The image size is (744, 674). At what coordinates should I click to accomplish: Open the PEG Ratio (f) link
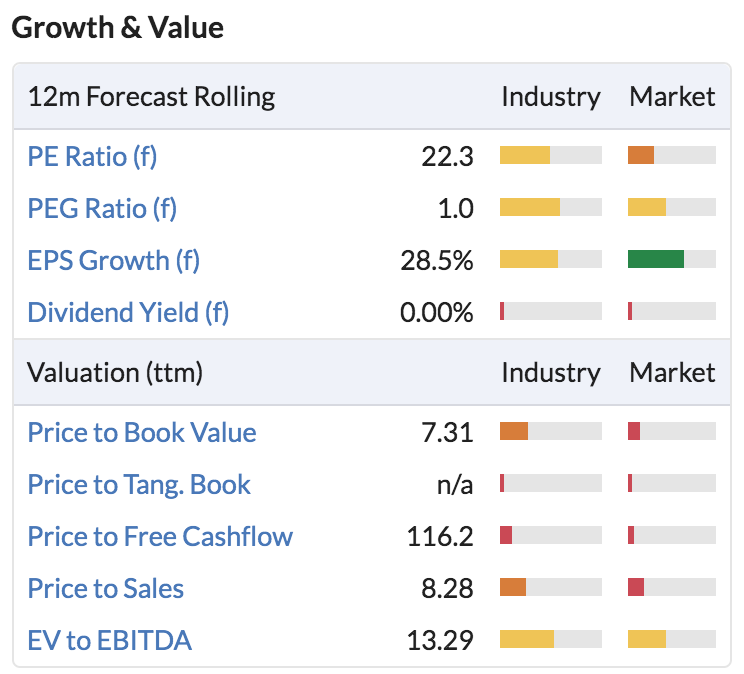102,208
